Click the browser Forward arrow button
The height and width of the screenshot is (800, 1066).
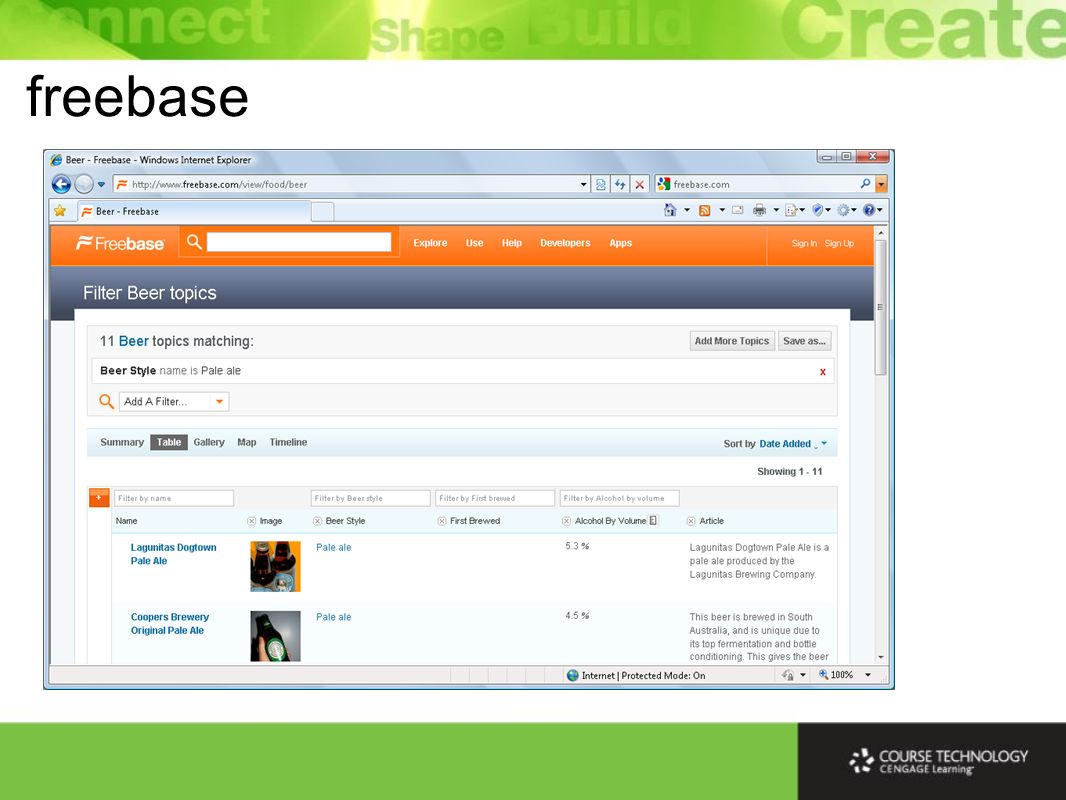[84, 184]
